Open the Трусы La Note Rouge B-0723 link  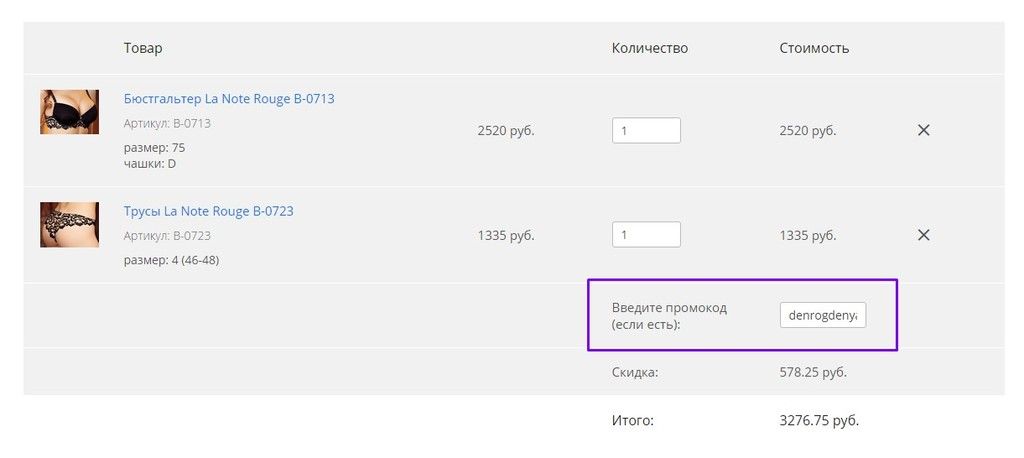(x=208, y=211)
